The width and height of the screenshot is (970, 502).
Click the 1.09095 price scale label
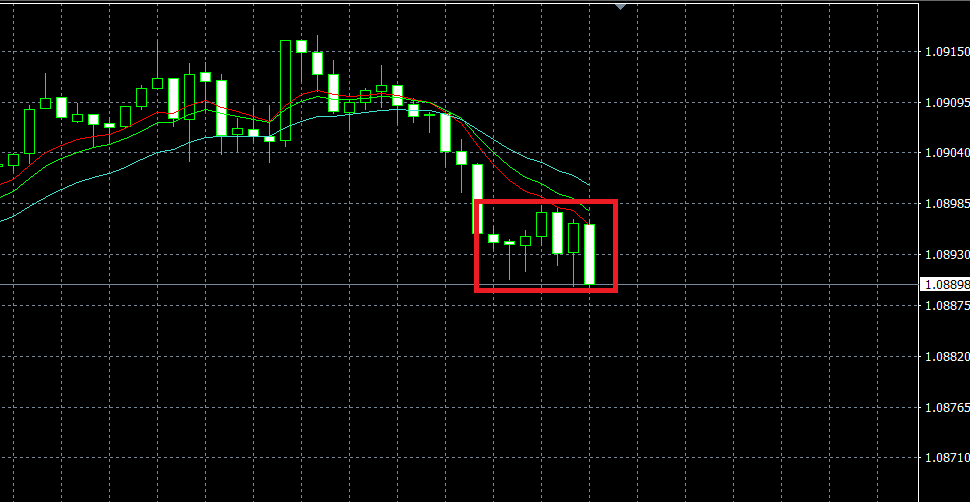[x=946, y=102]
